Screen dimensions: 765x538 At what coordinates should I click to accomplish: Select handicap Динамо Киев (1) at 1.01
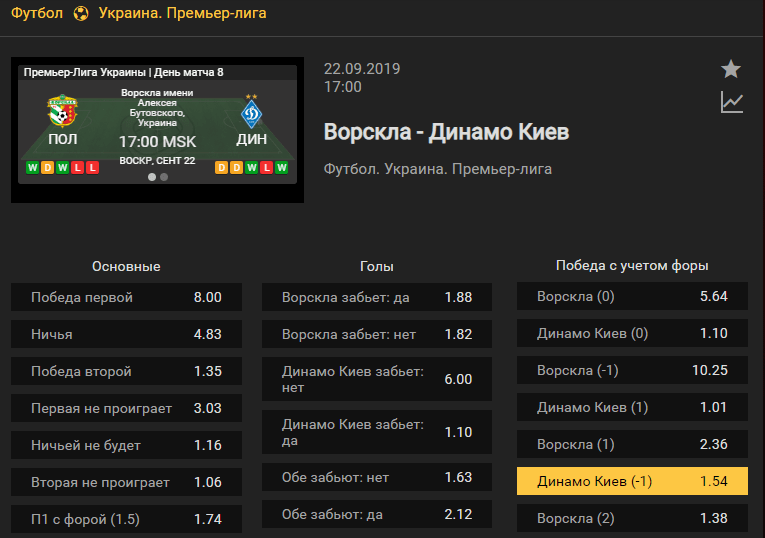(632, 407)
